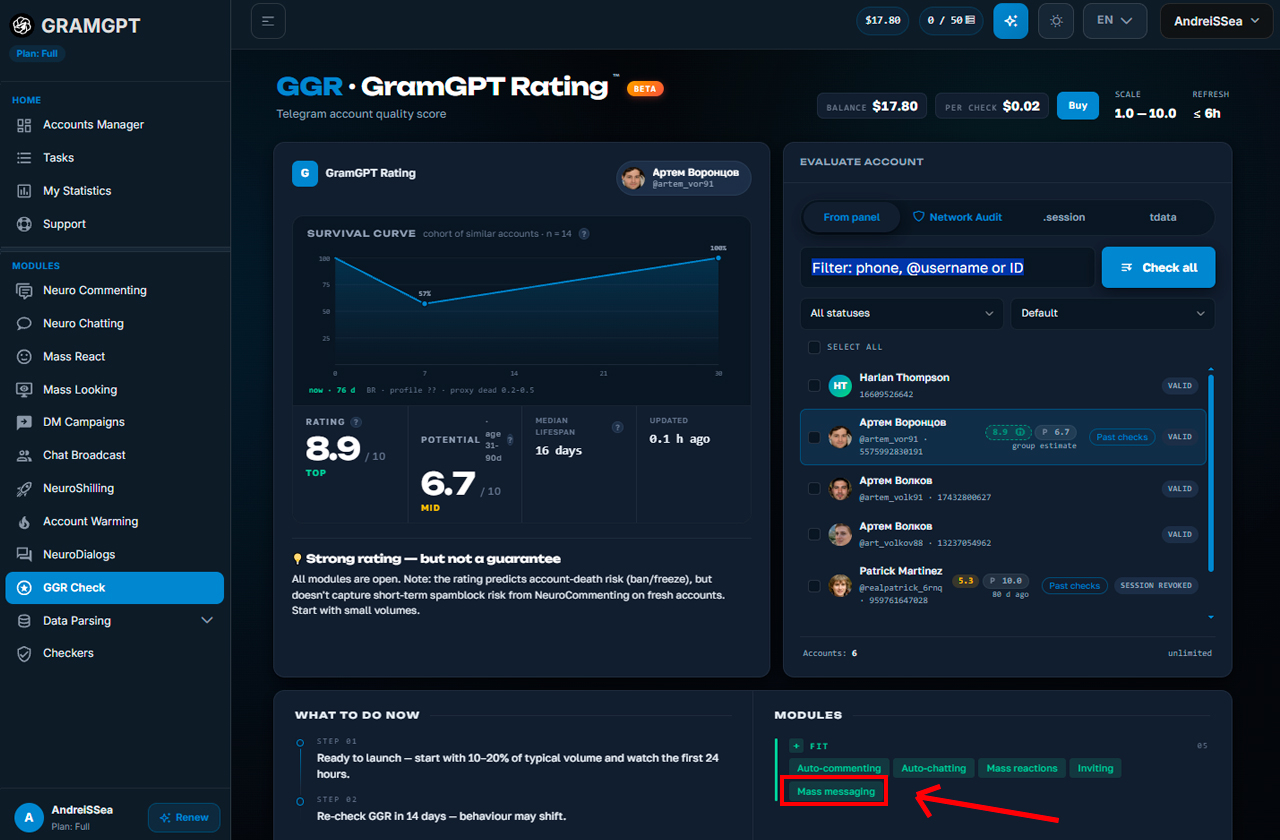
Task: Open the Default sort dropdown
Action: (1113, 313)
